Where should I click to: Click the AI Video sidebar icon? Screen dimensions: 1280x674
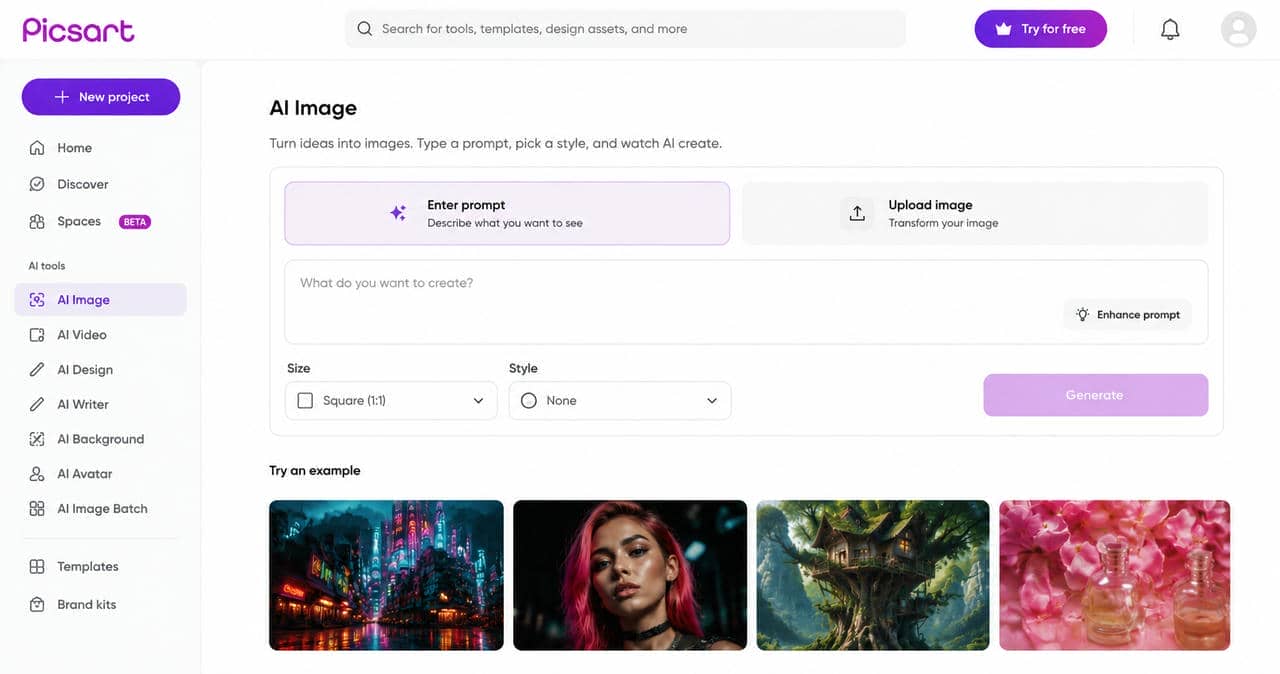click(37, 335)
